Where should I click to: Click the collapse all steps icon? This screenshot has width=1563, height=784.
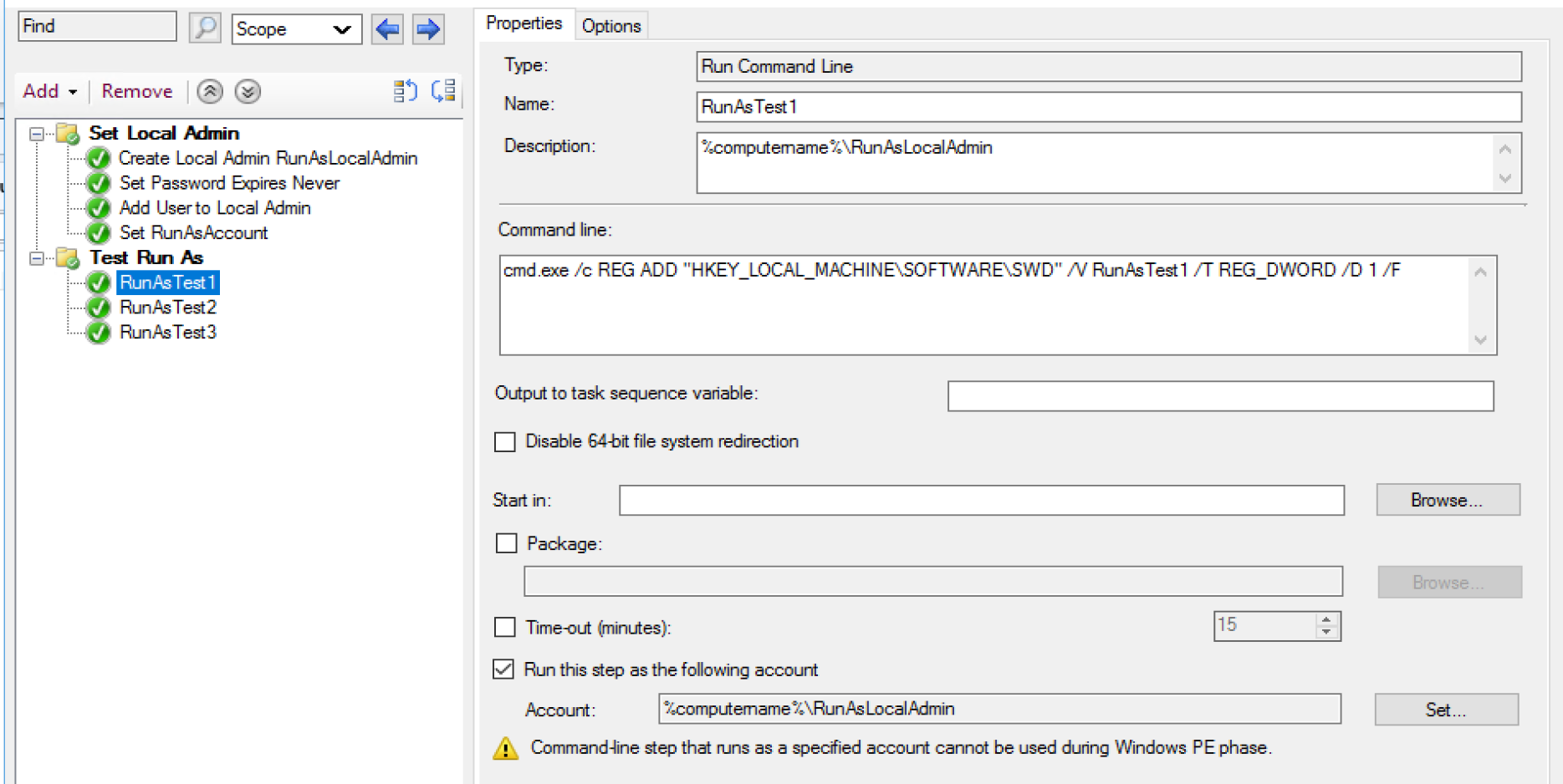(406, 91)
